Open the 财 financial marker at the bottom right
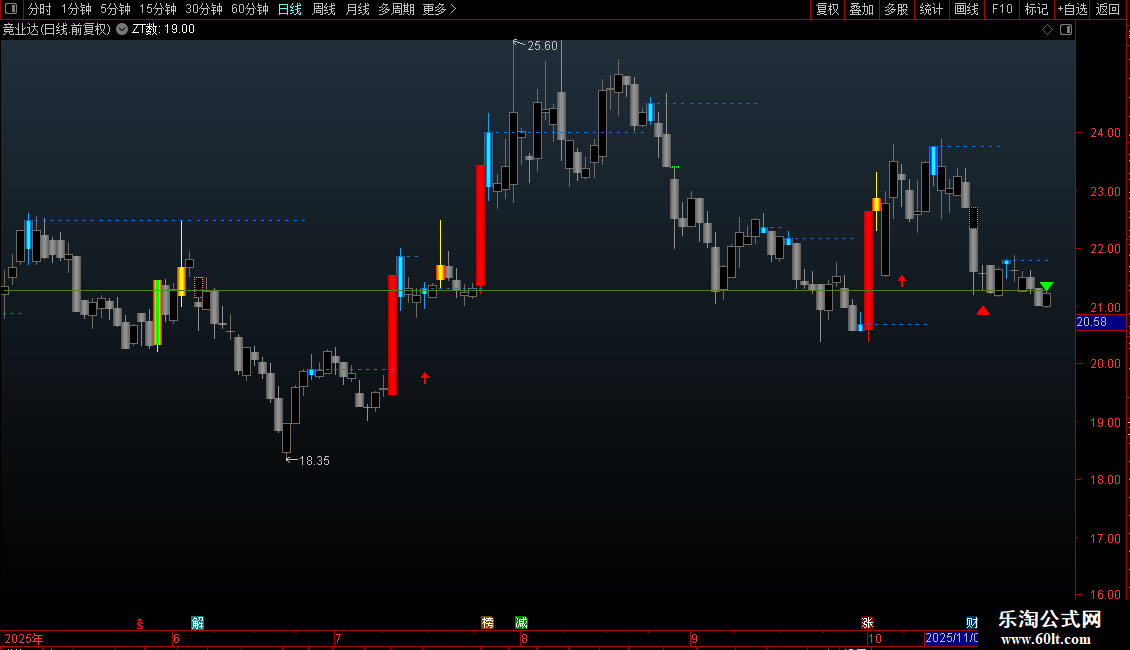The height and width of the screenshot is (650, 1130). [x=972, y=623]
